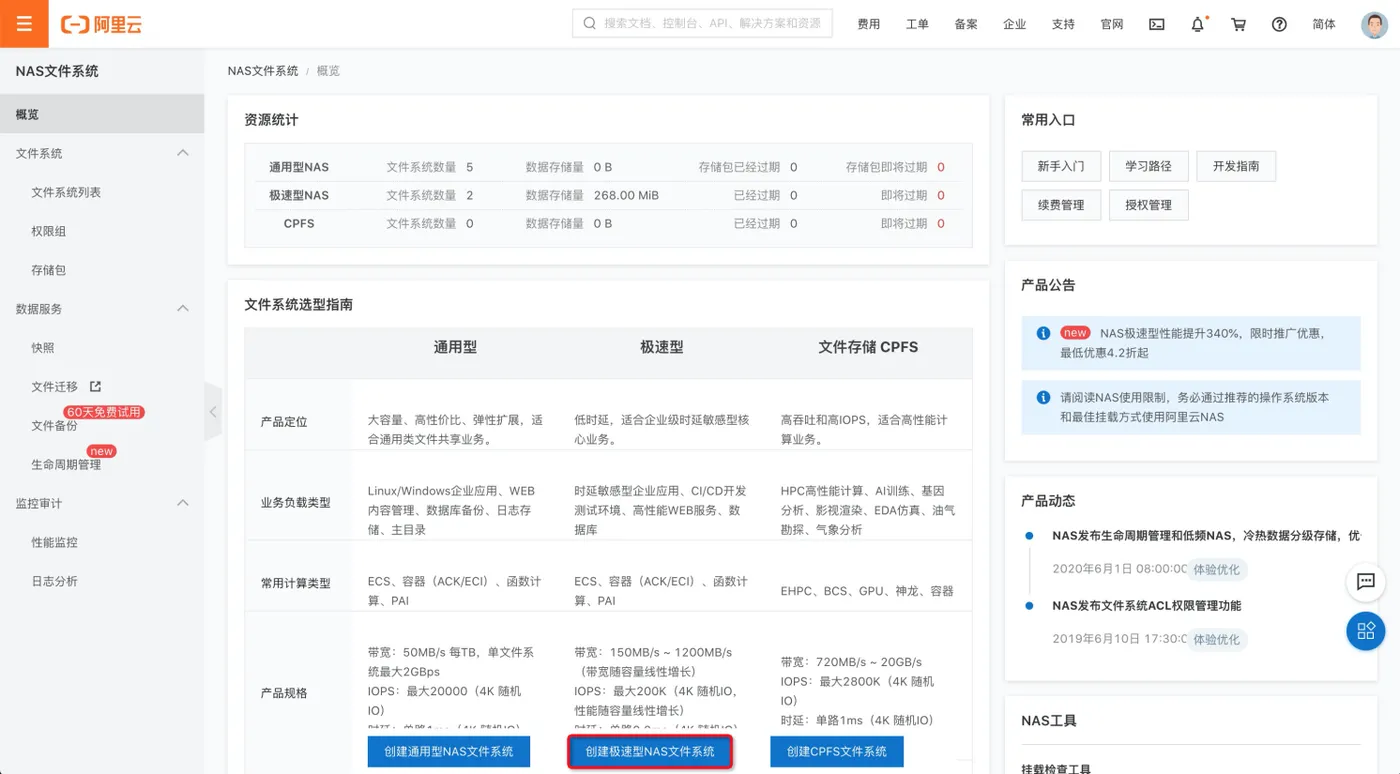
Task: Click the info icon on NAS使用限制 announcement
Action: point(1043,397)
